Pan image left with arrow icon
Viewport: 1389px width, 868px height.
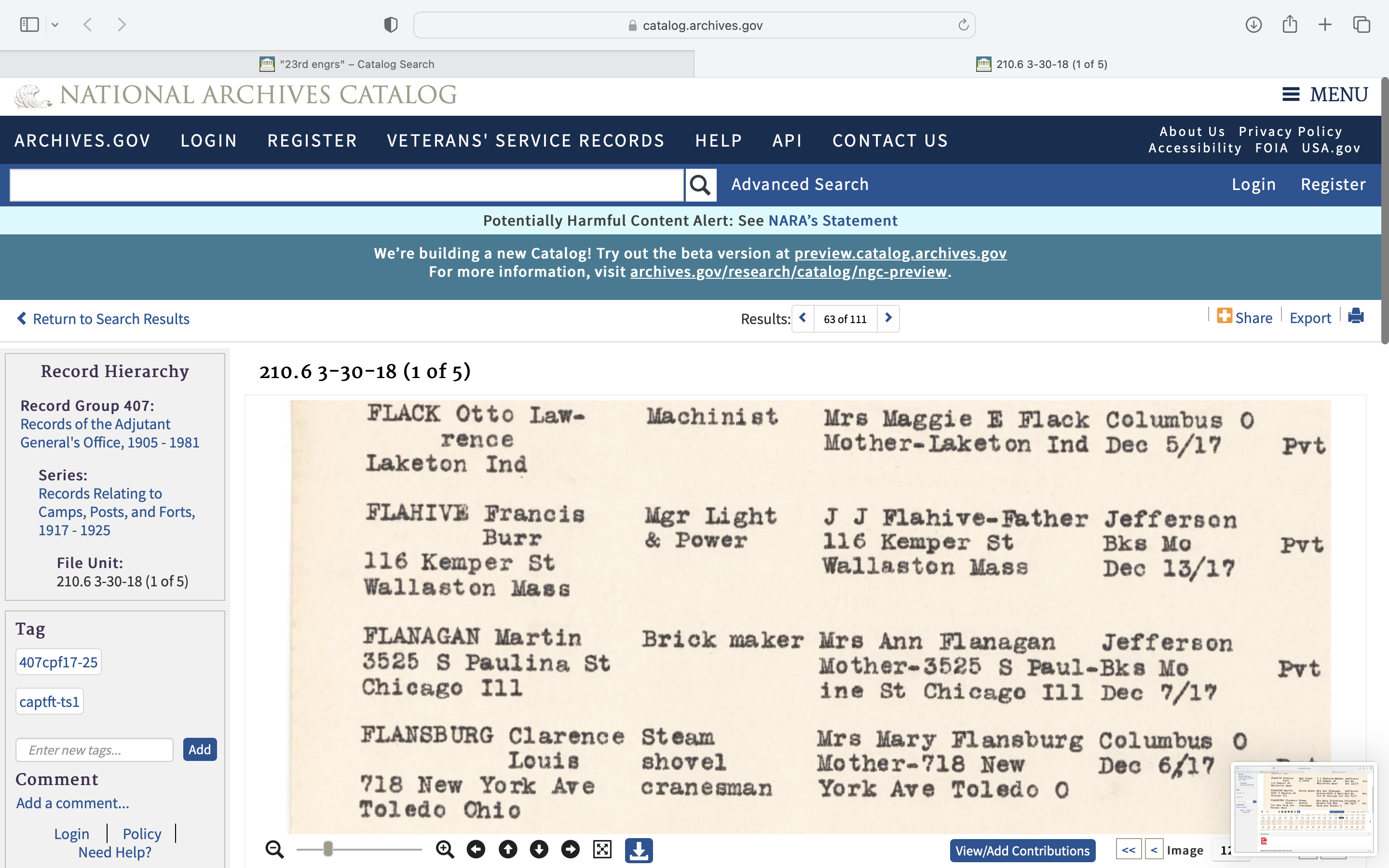[476, 850]
